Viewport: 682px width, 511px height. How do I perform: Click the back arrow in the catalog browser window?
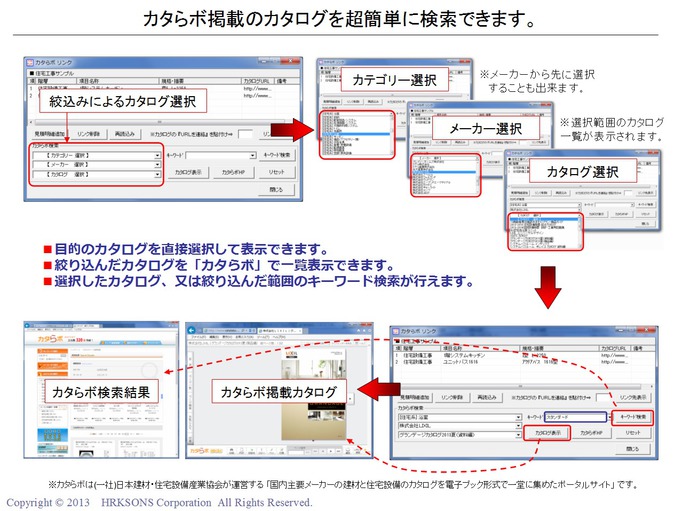point(192,330)
